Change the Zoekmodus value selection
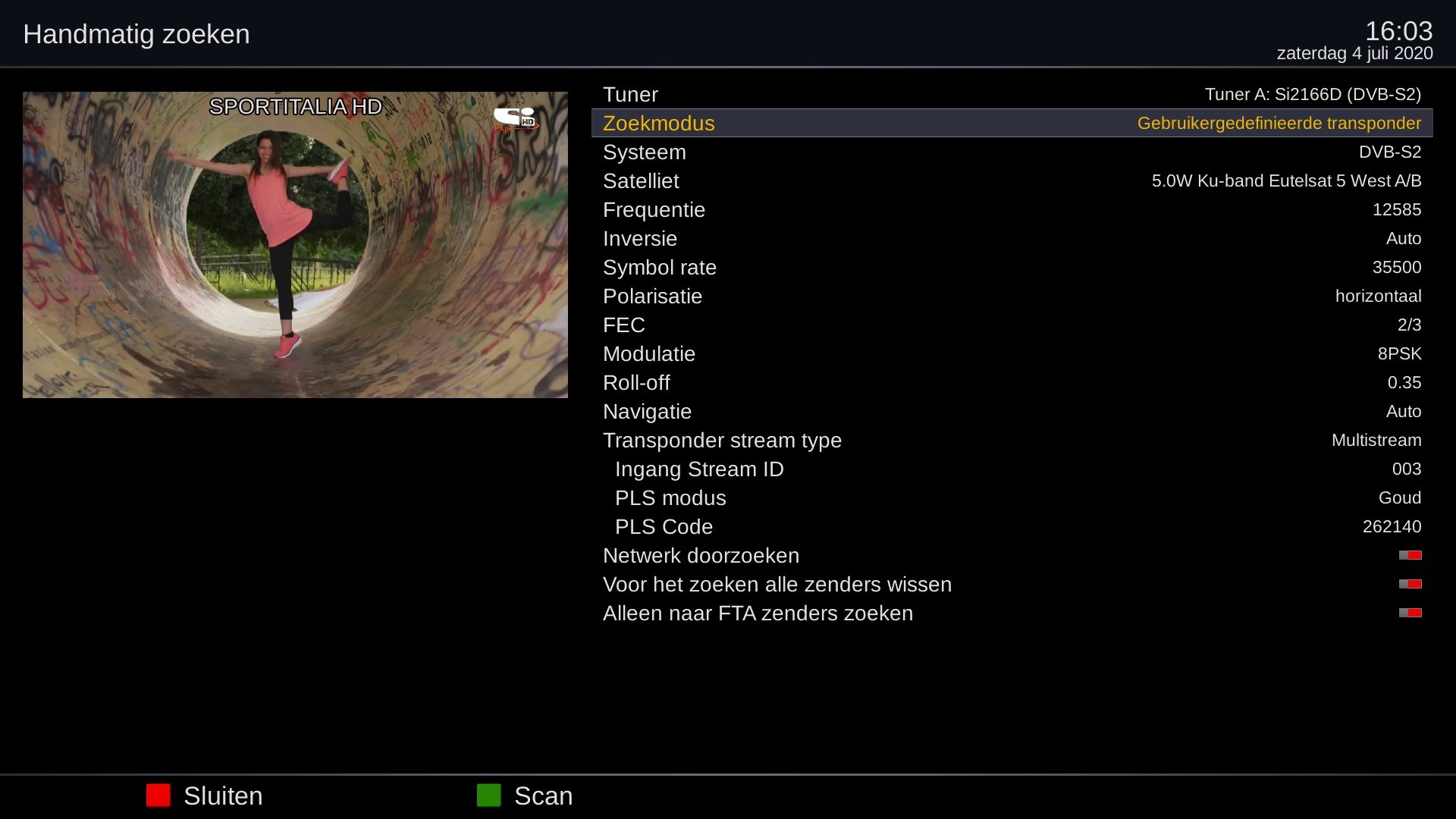Viewport: 1456px width, 819px height. 1279,123
